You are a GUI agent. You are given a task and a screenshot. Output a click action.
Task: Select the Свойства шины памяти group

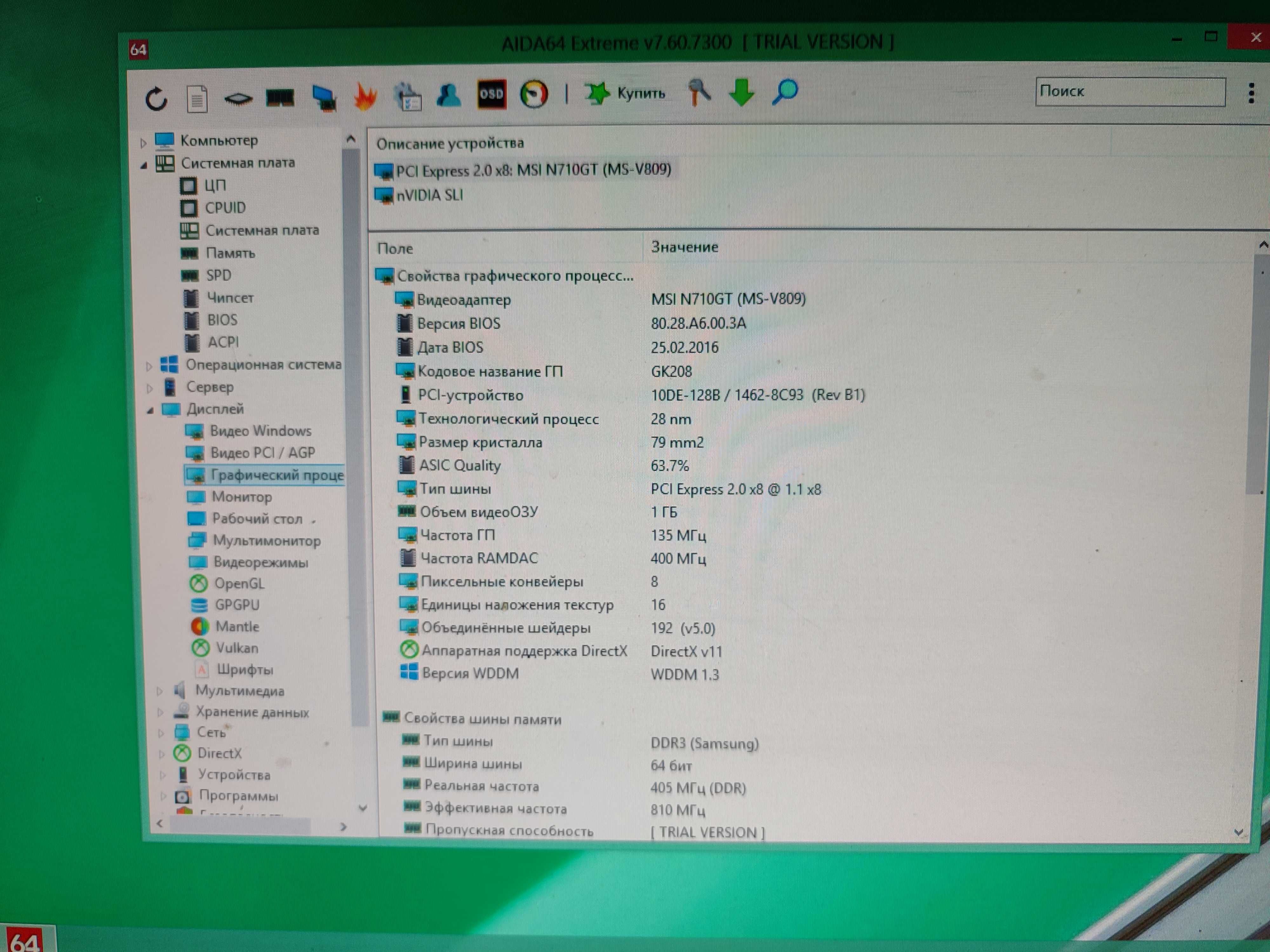472,718
